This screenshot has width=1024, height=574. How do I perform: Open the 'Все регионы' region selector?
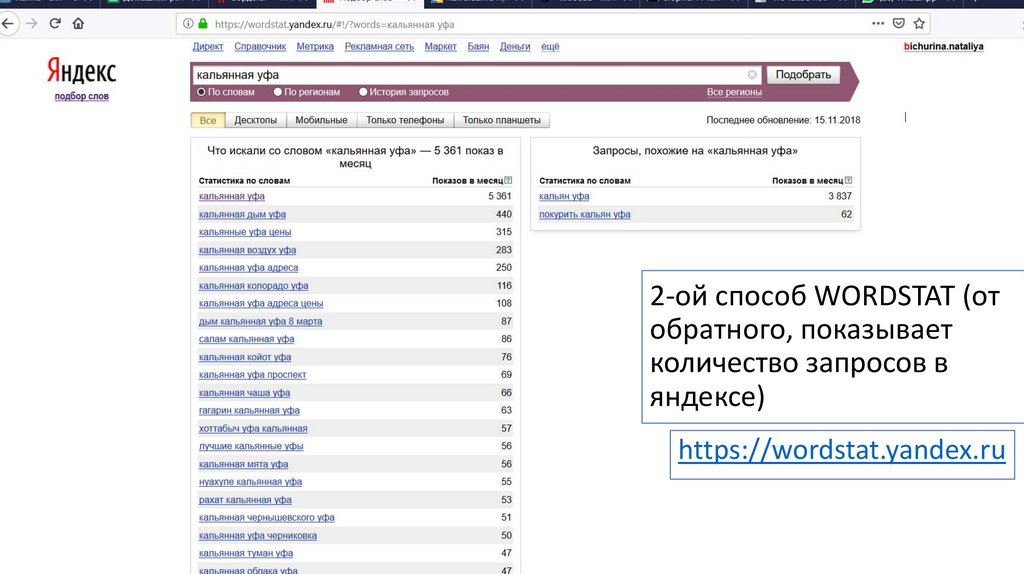click(734, 92)
